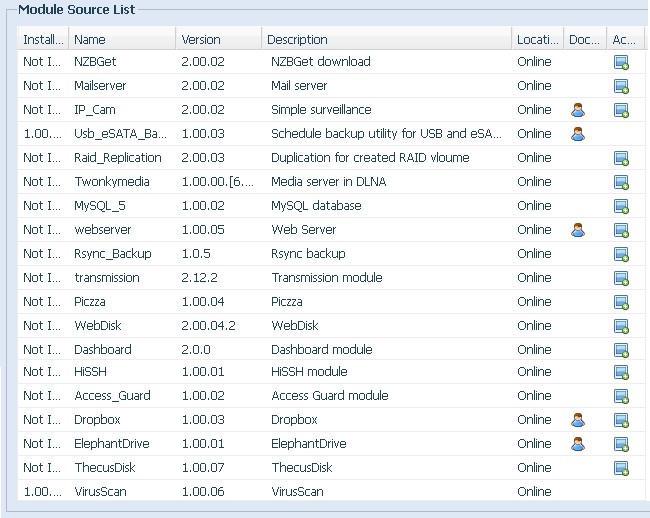
Task: Select the Mailserver name cell
Action: point(100,86)
